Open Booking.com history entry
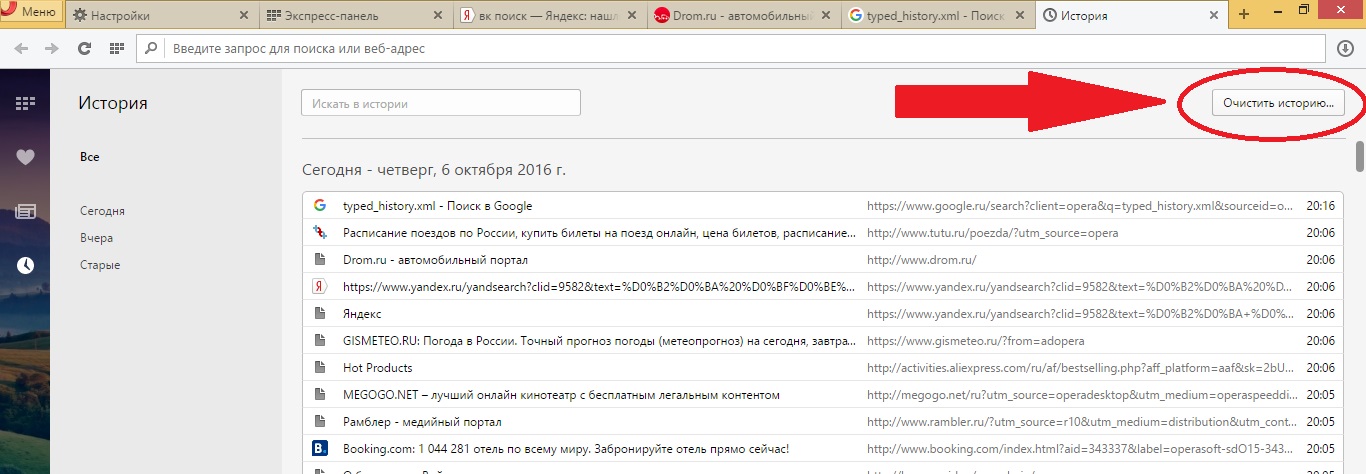The height and width of the screenshot is (474, 1366). click(x=566, y=449)
